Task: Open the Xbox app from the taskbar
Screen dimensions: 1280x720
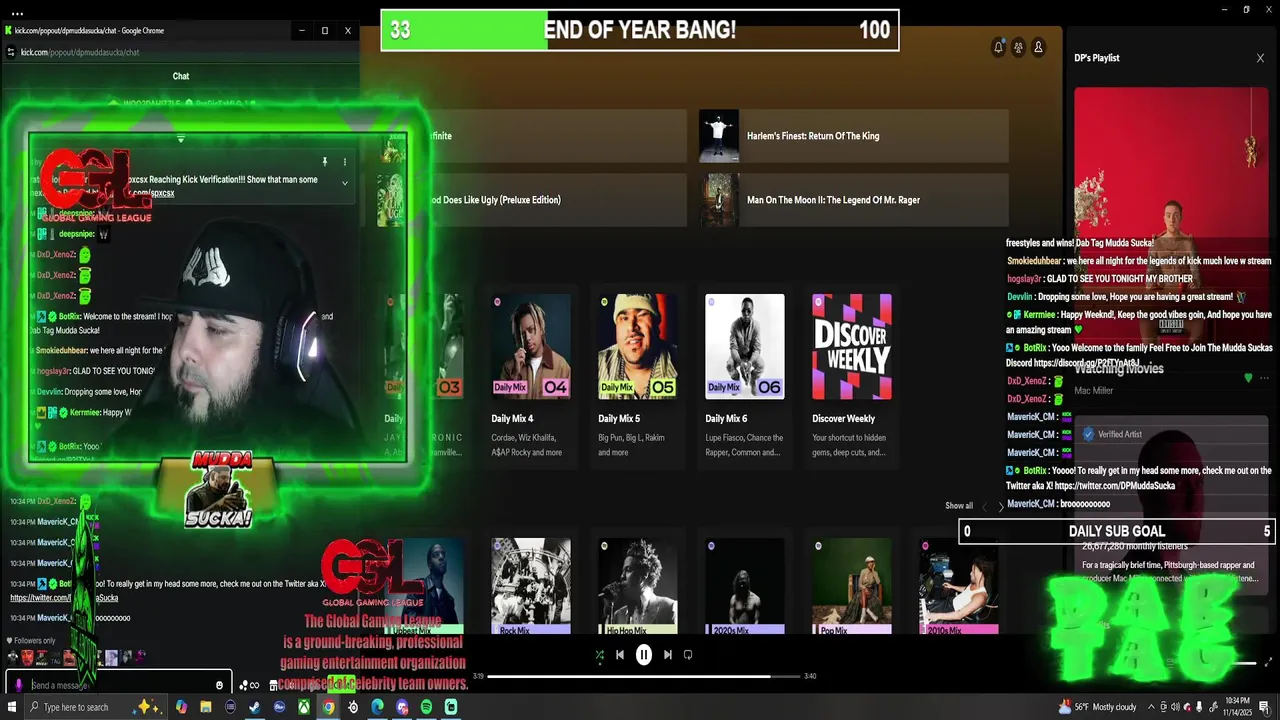Action: pos(304,707)
